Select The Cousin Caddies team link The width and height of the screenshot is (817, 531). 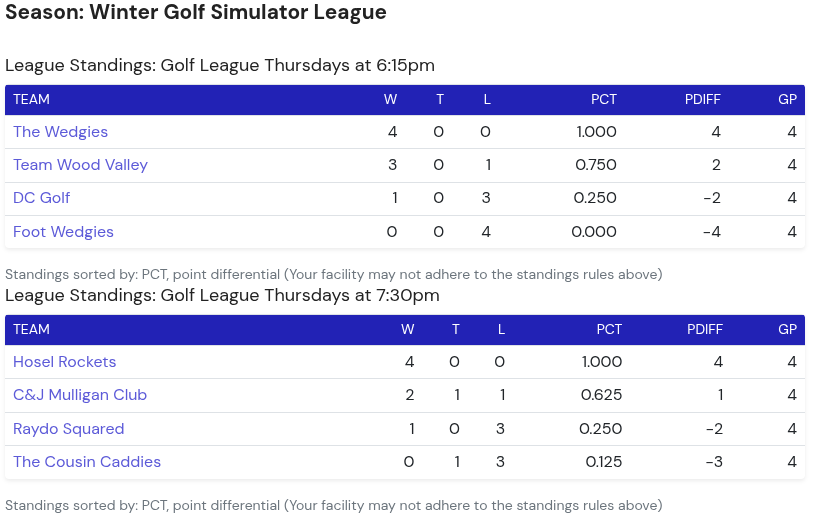pyautogui.click(x=87, y=462)
